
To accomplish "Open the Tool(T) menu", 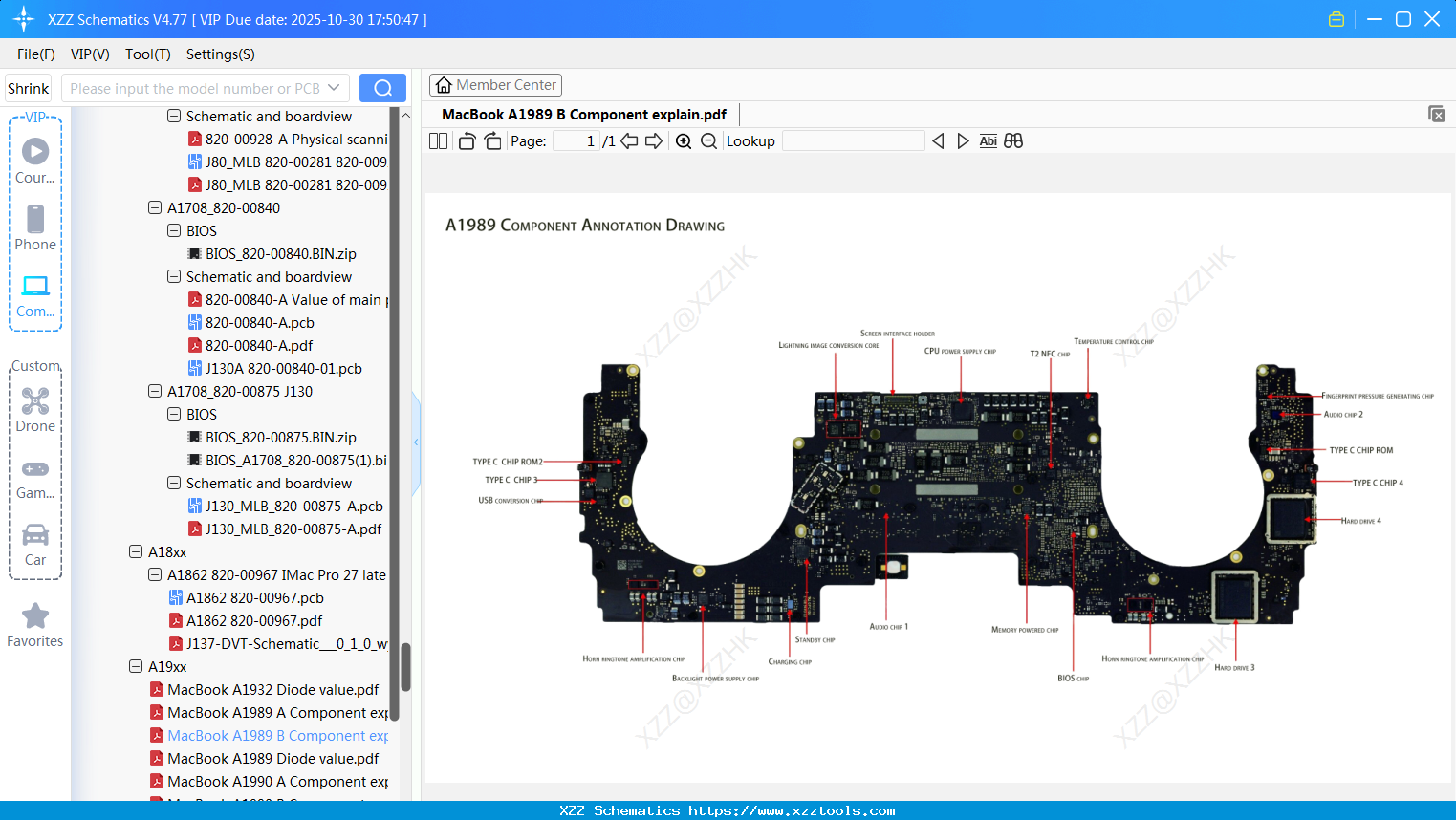I will tap(147, 54).
